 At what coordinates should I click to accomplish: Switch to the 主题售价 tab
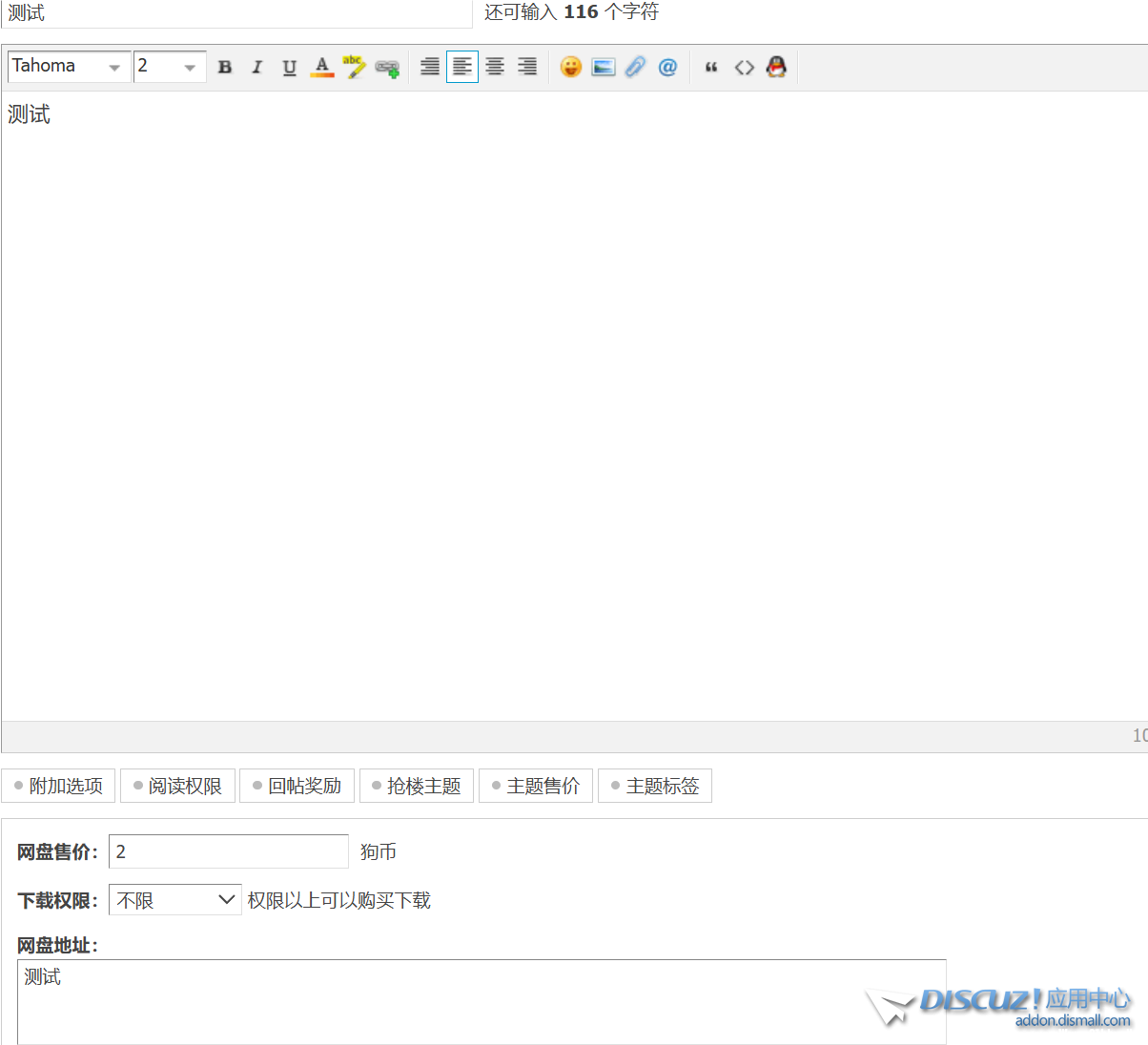point(536,786)
